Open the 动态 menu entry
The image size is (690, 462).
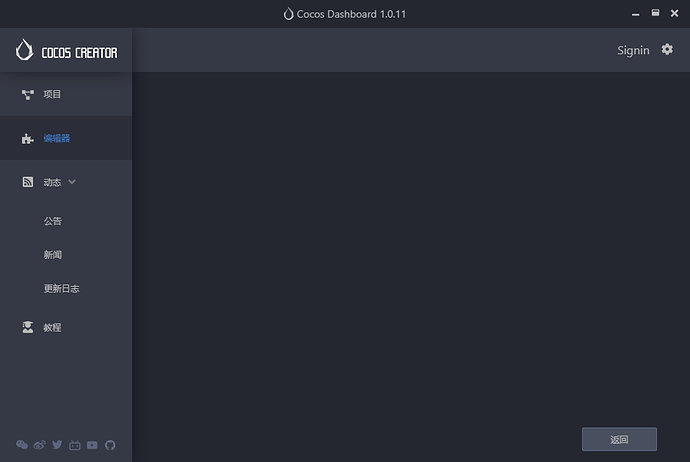[x=52, y=182]
